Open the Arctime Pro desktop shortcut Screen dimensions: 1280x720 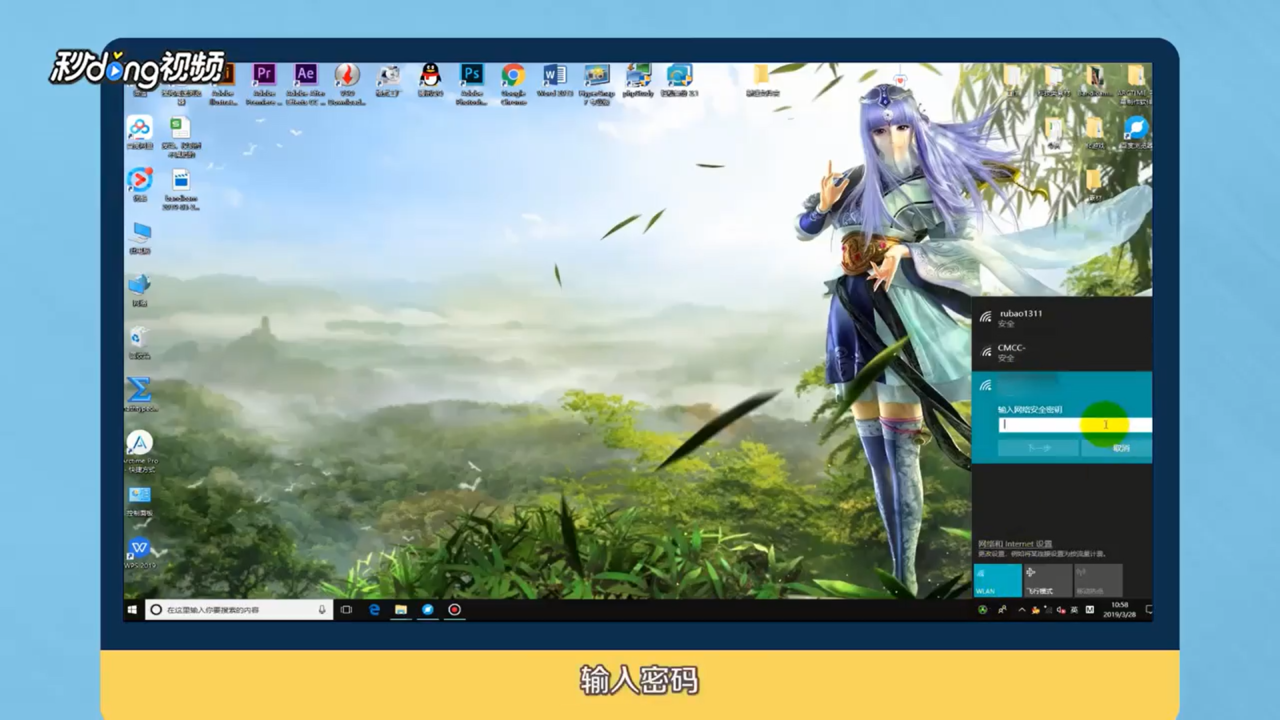139,450
